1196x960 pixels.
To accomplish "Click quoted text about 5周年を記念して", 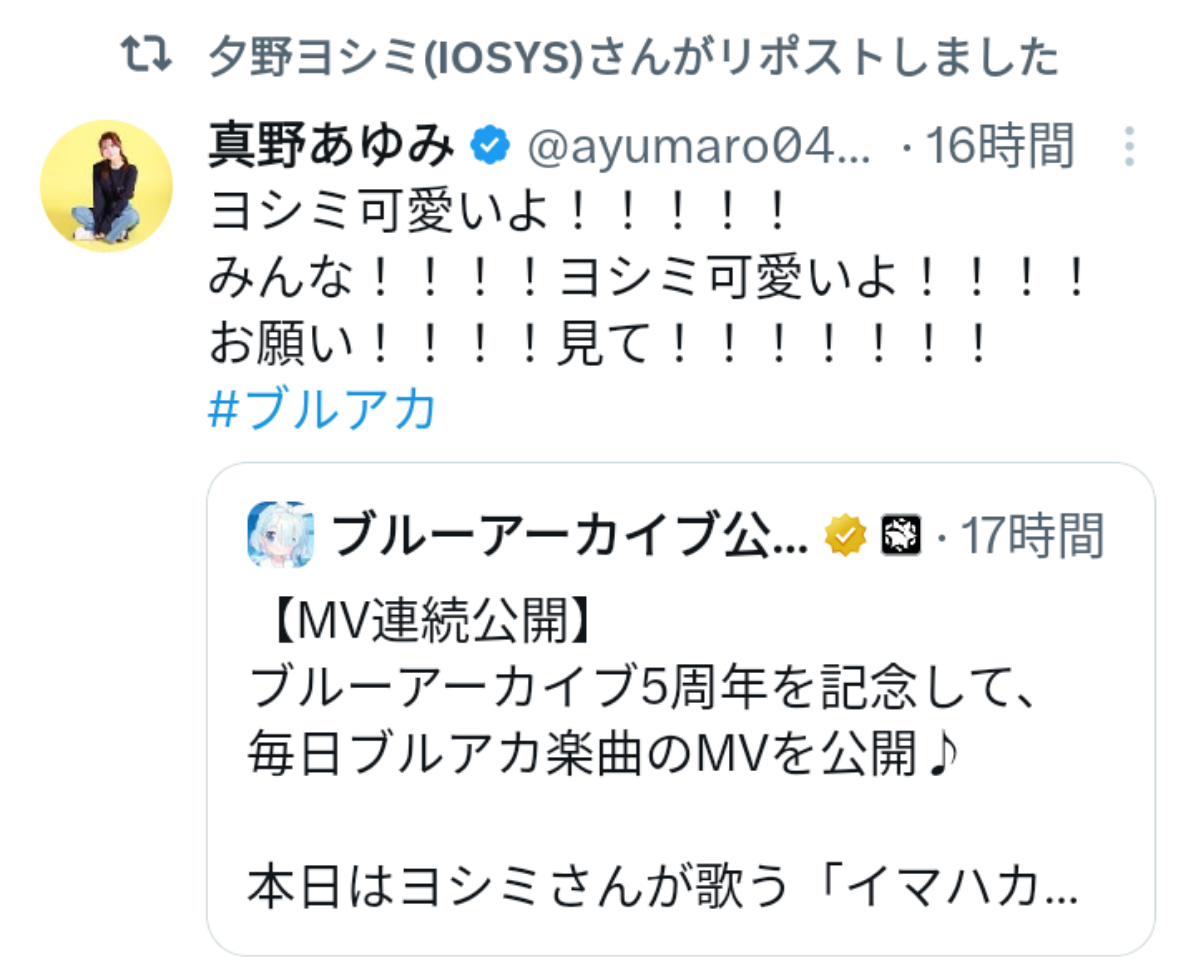I will 642,687.
